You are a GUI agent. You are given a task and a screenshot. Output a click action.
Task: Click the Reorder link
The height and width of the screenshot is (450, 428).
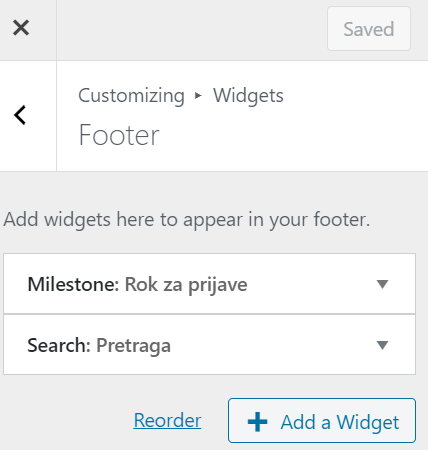[167, 420]
